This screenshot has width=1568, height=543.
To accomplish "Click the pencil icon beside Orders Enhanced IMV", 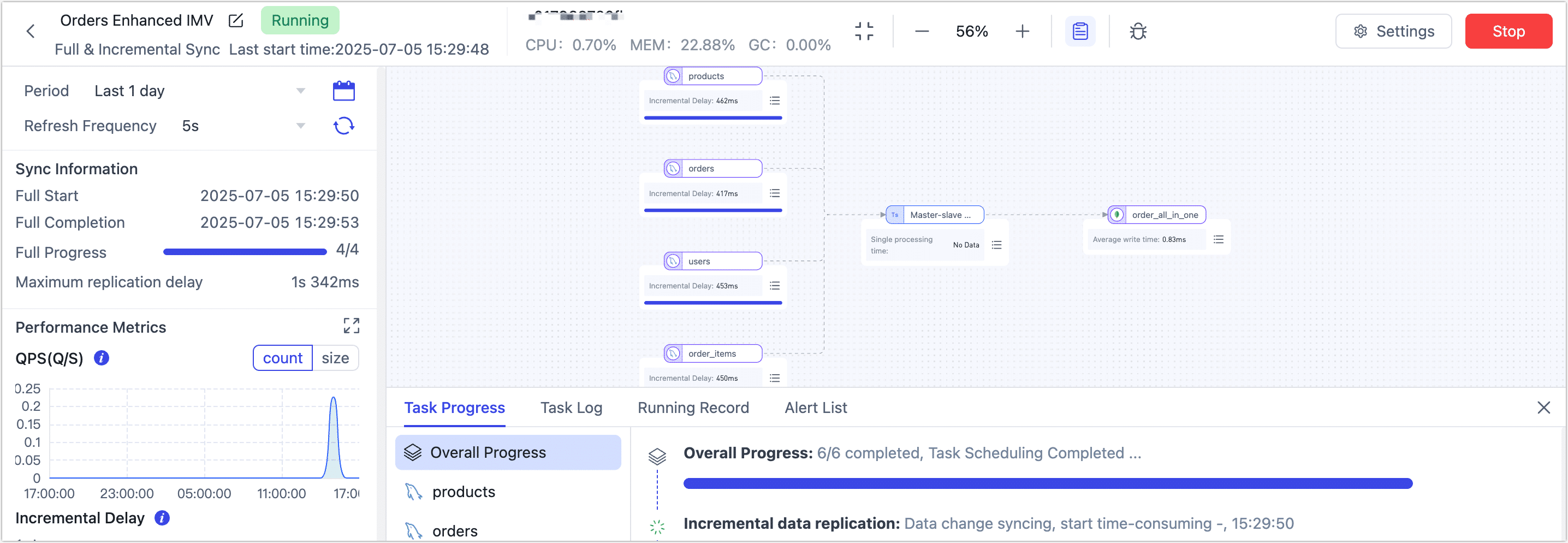I will 235,20.
